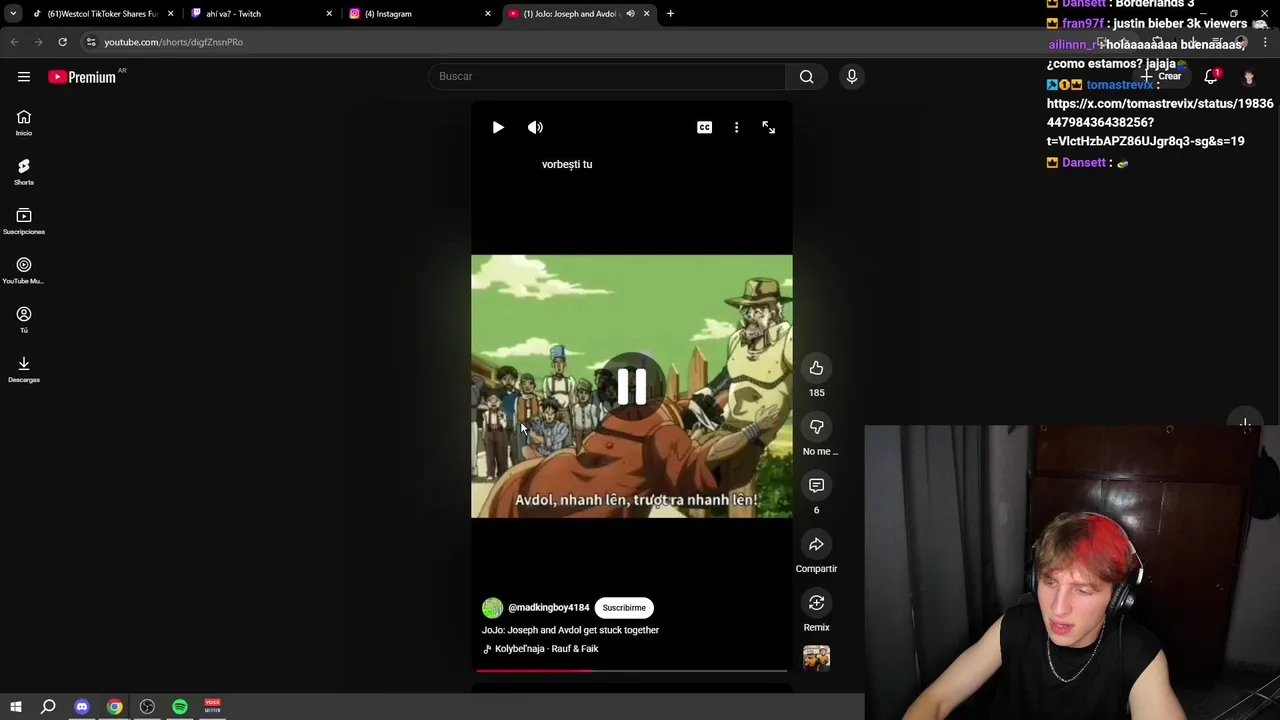
Task: Mute the Short with the volume icon
Action: pos(536,127)
